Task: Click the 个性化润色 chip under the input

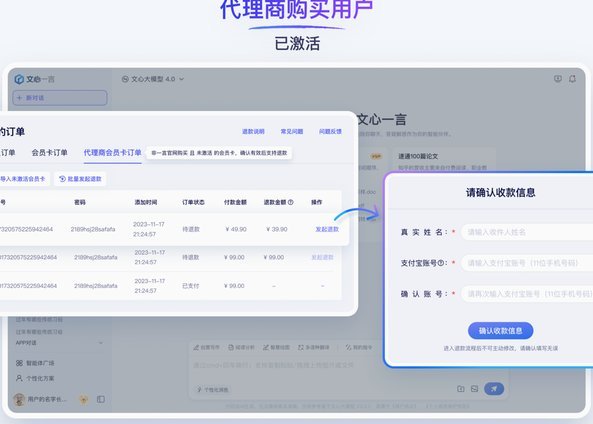Action: 213,390
